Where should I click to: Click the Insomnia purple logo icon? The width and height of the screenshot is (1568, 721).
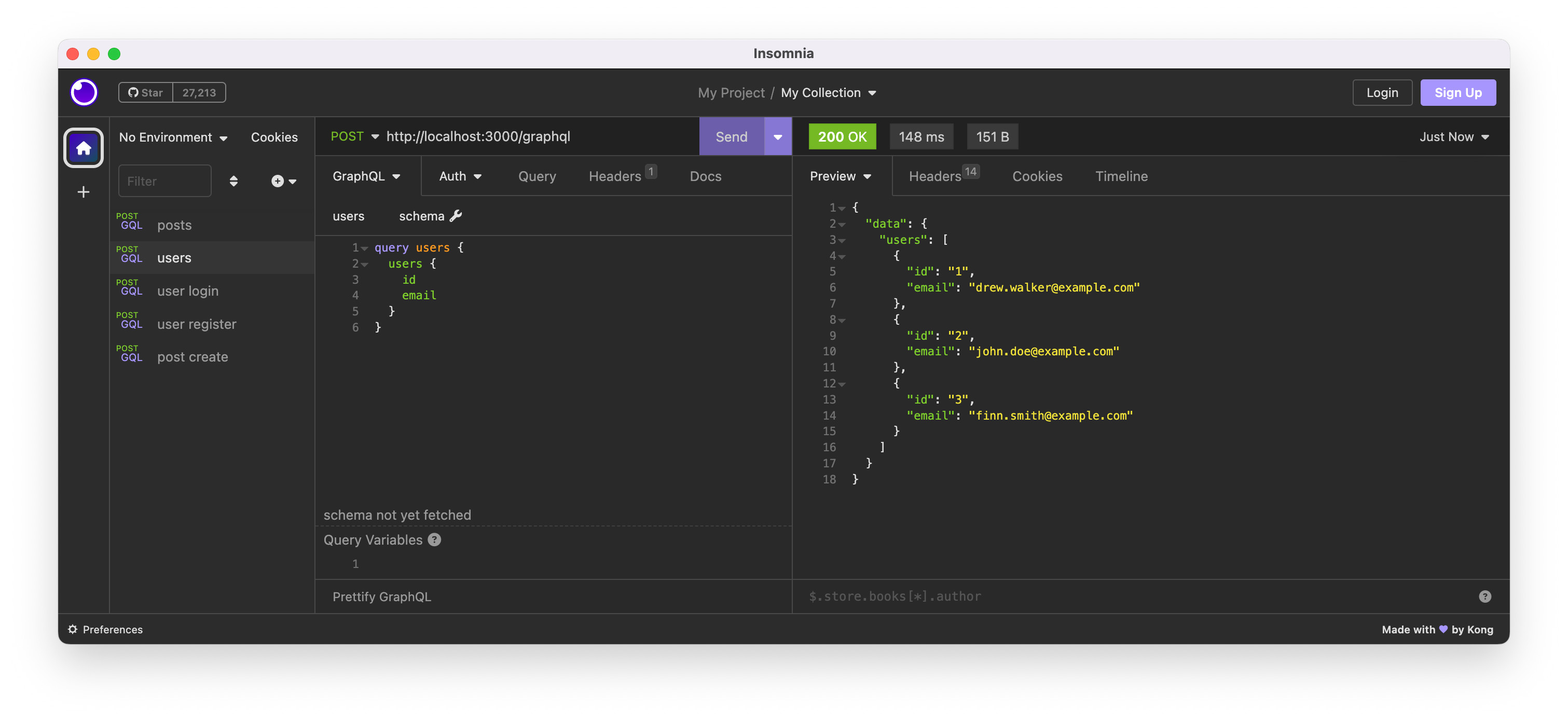tap(84, 92)
